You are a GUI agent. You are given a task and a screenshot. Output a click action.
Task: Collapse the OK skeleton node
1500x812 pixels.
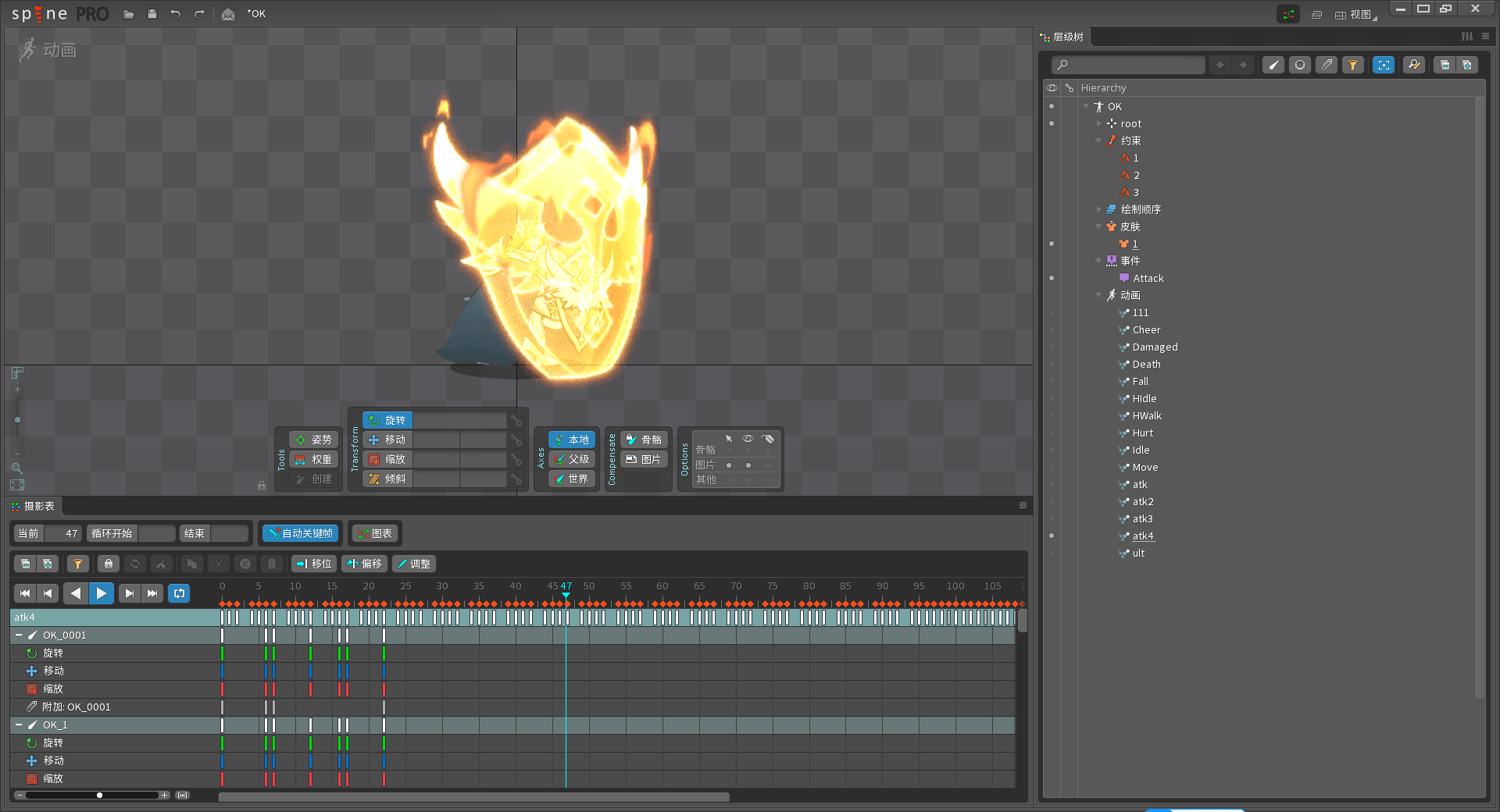[x=1086, y=106]
